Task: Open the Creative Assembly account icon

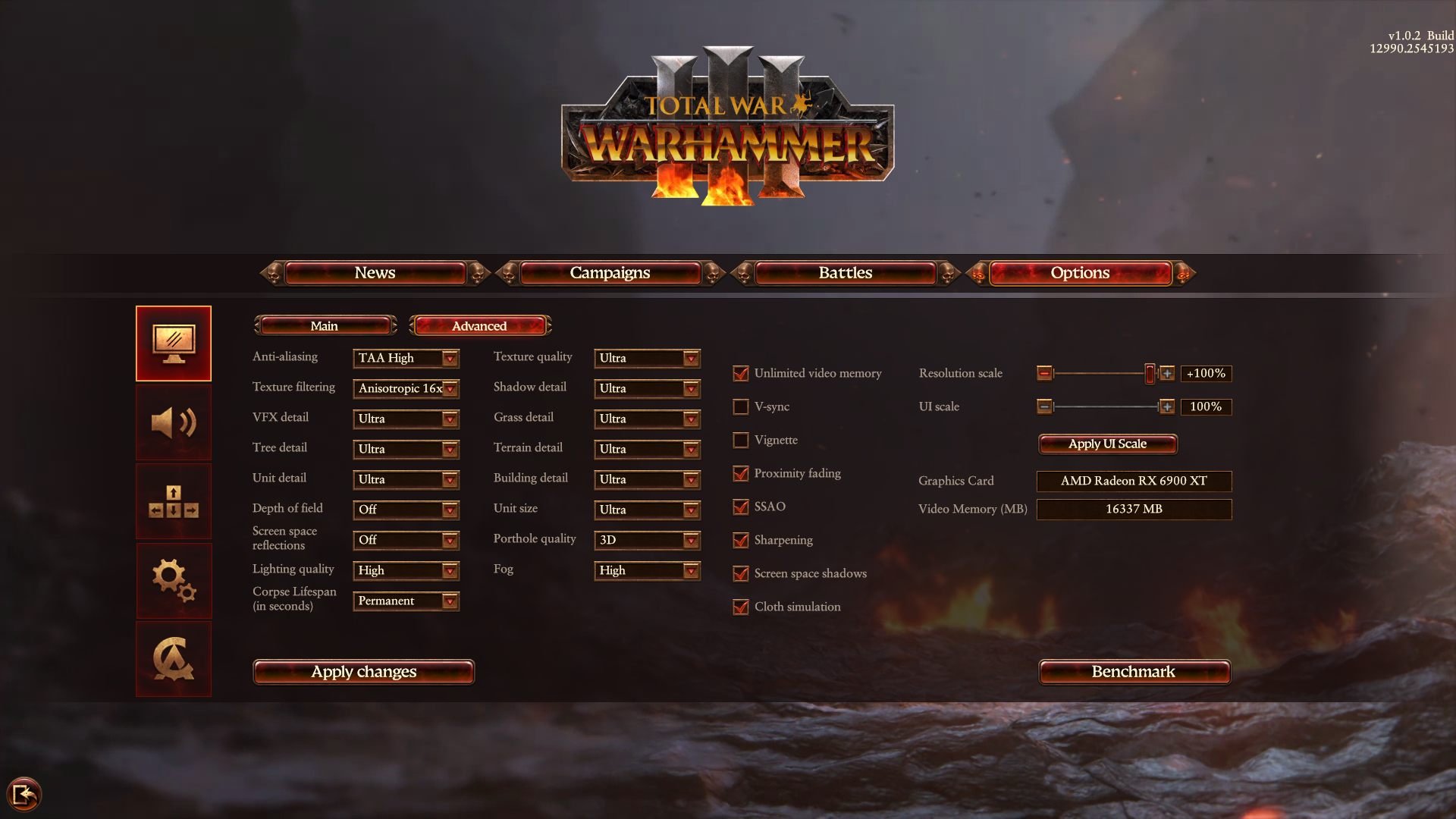Action: point(174,659)
